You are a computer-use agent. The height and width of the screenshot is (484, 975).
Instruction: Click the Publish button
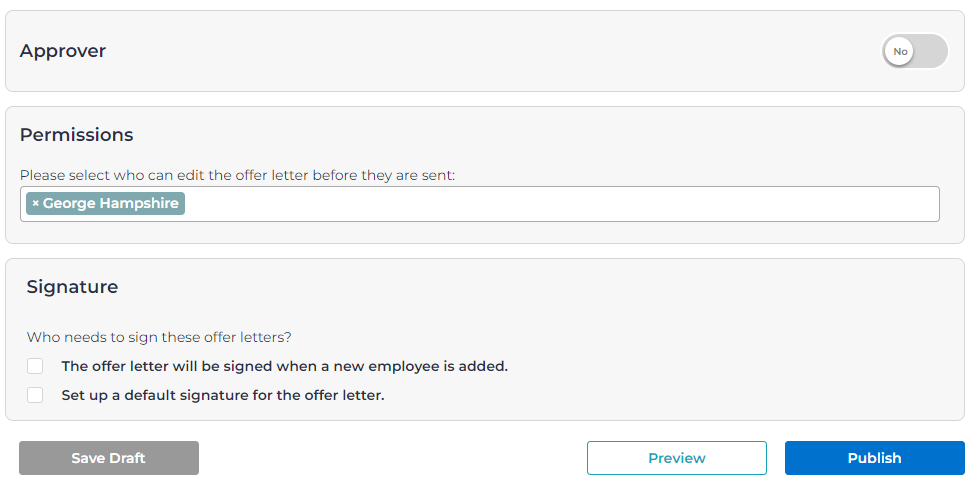click(874, 458)
